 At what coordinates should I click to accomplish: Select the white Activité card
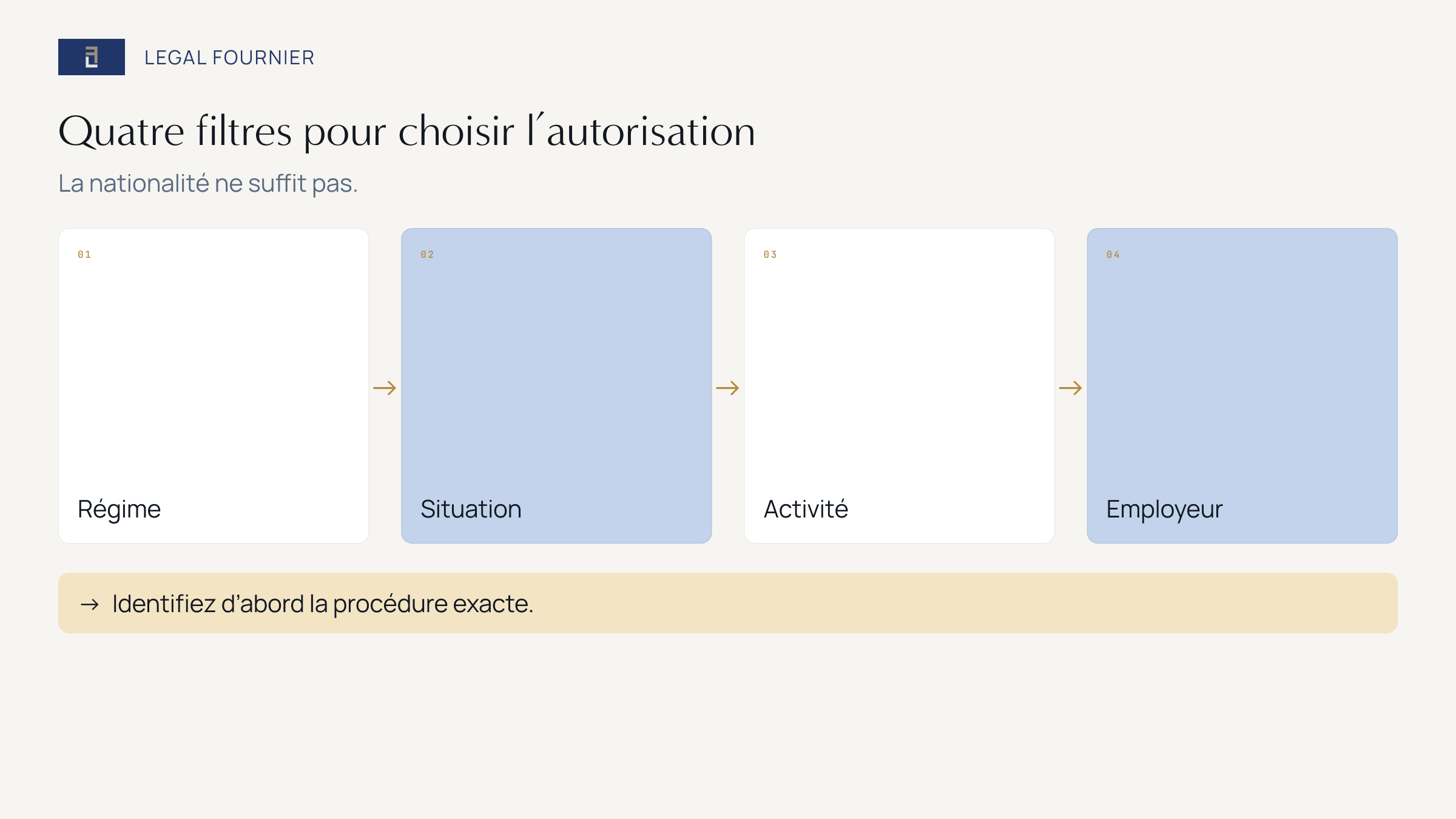click(899, 386)
